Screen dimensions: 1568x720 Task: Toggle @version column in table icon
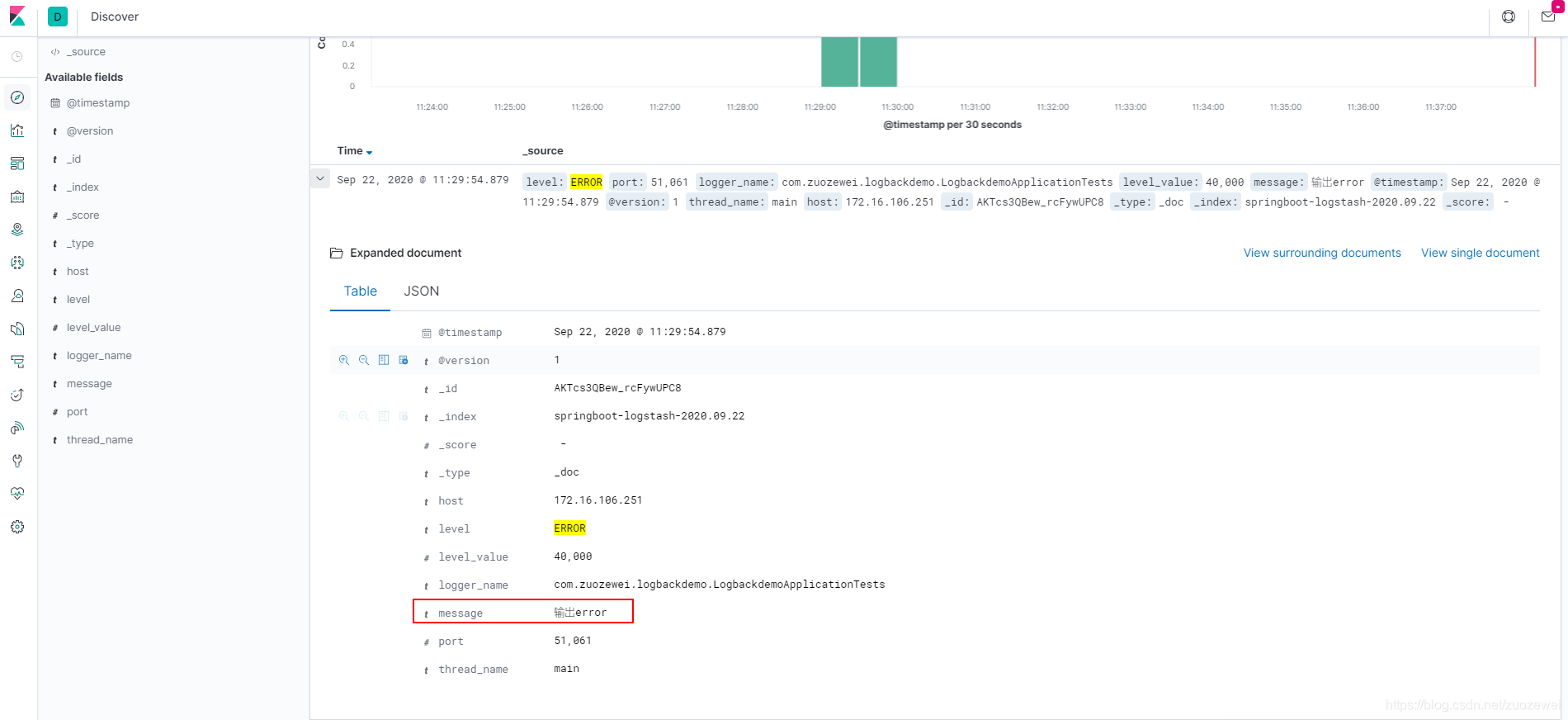(384, 360)
